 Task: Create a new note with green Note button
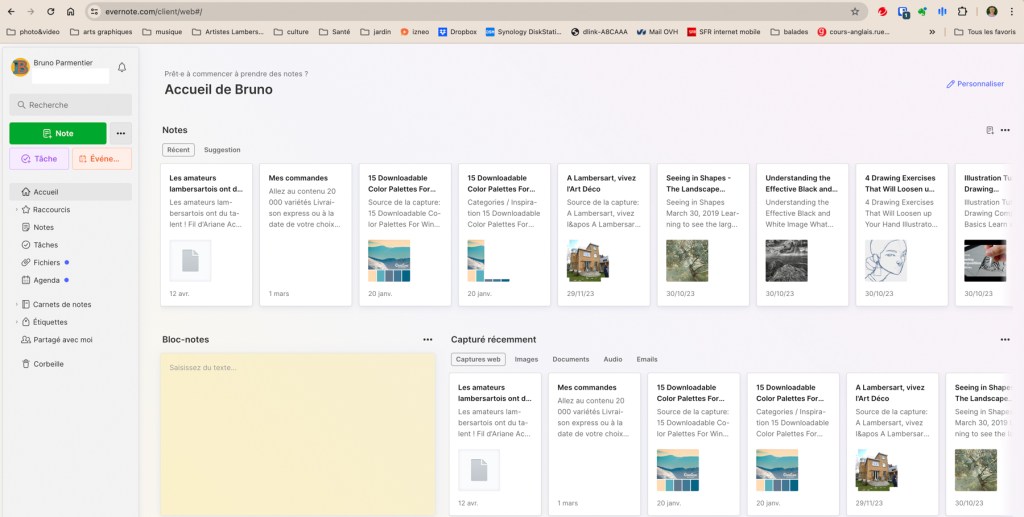tap(58, 133)
